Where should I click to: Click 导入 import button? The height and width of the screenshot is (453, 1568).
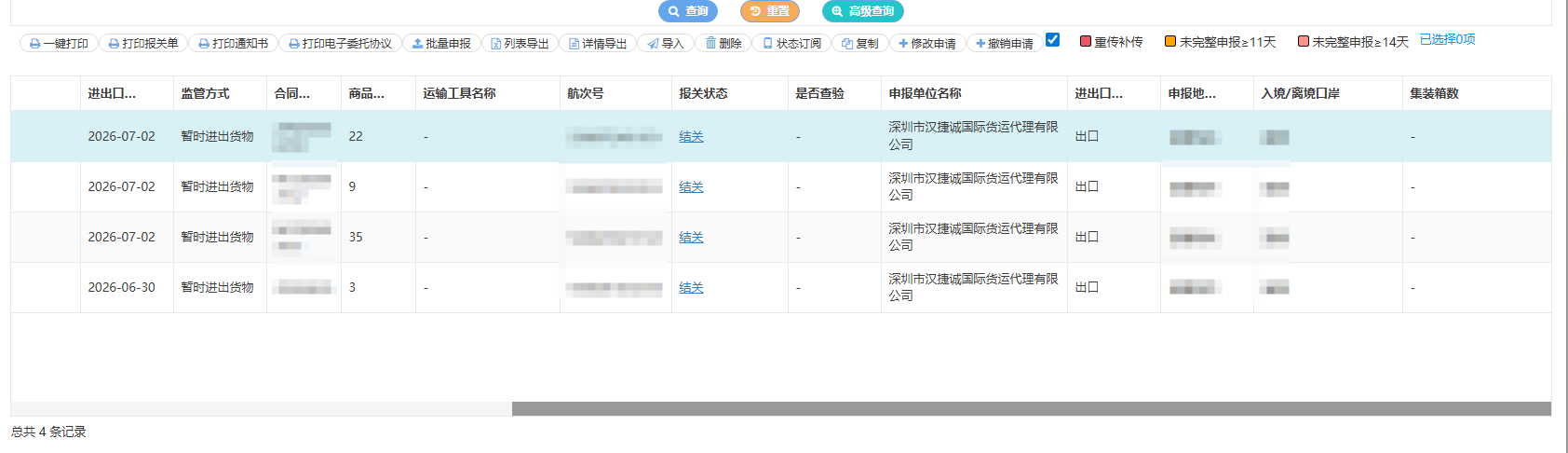[x=665, y=44]
